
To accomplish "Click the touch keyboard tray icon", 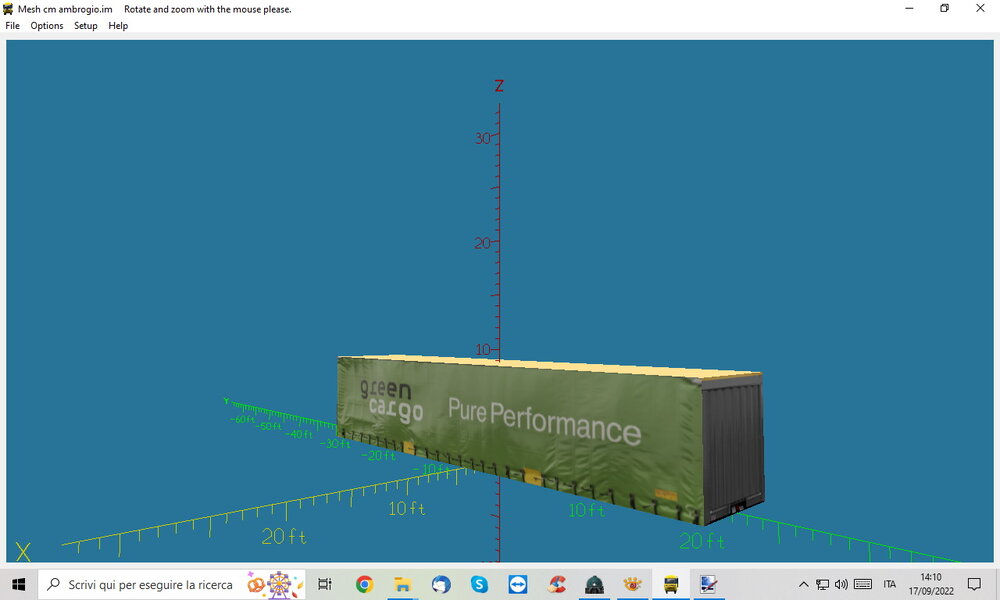I will (x=863, y=584).
